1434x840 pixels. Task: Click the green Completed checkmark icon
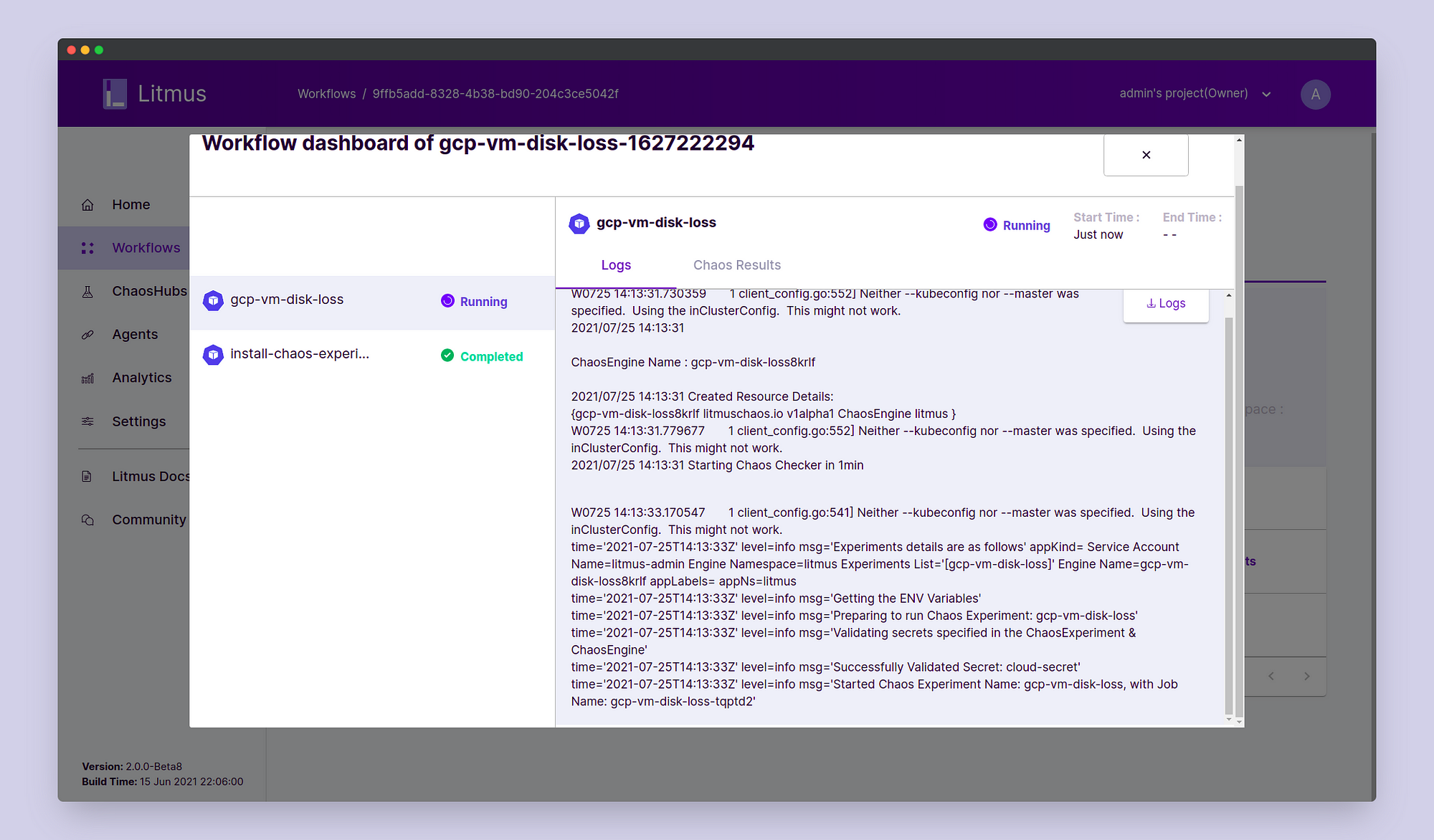pos(447,355)
